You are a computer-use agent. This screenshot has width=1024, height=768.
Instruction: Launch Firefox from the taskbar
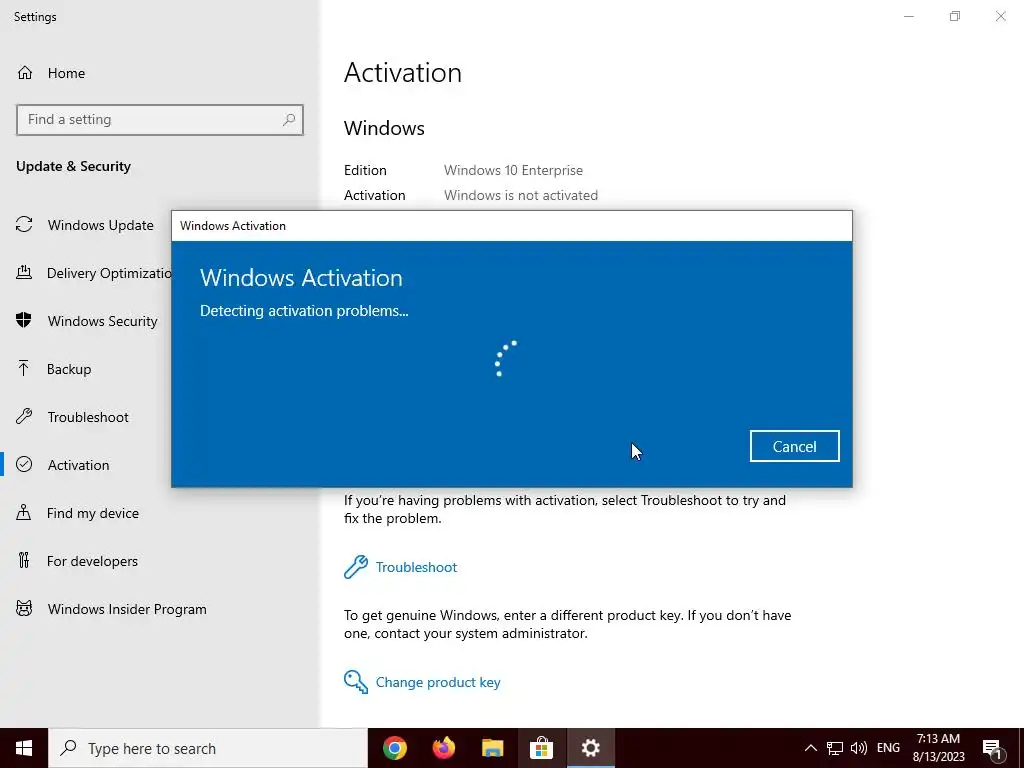[x=443, y=748]
